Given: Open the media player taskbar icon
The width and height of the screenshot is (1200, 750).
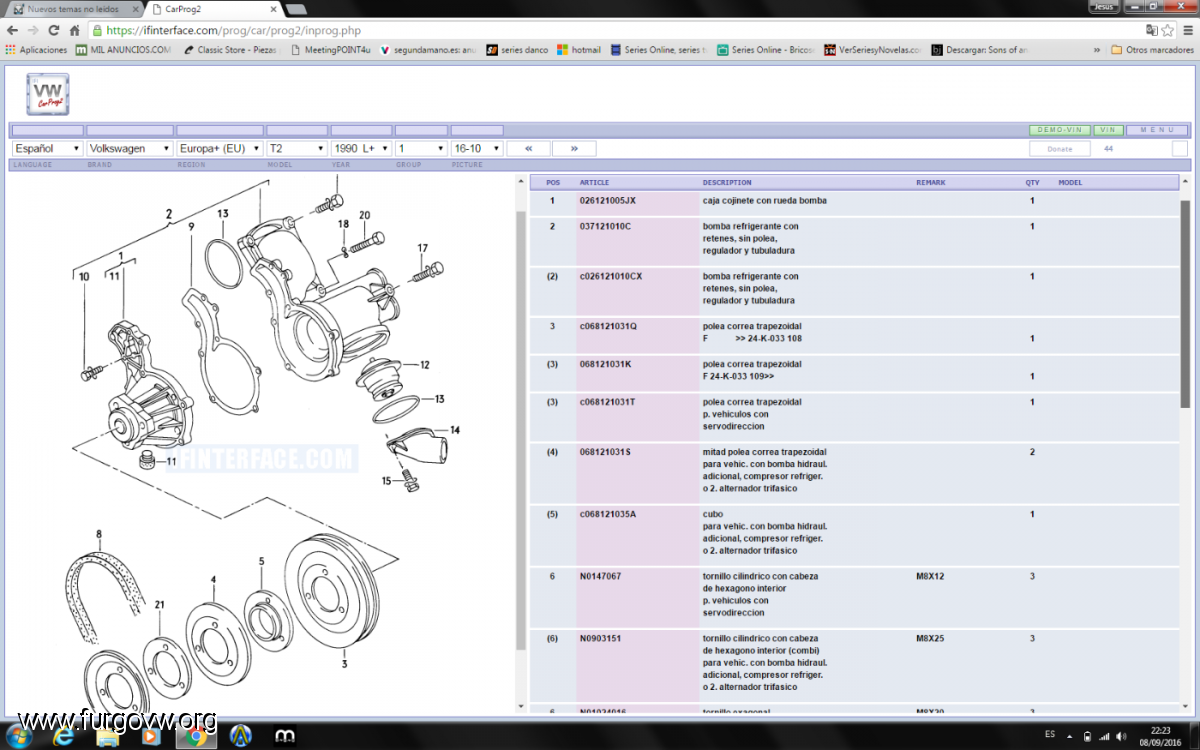Looking at the screenshot, I should pyautogui.click(x=151, y=736).
